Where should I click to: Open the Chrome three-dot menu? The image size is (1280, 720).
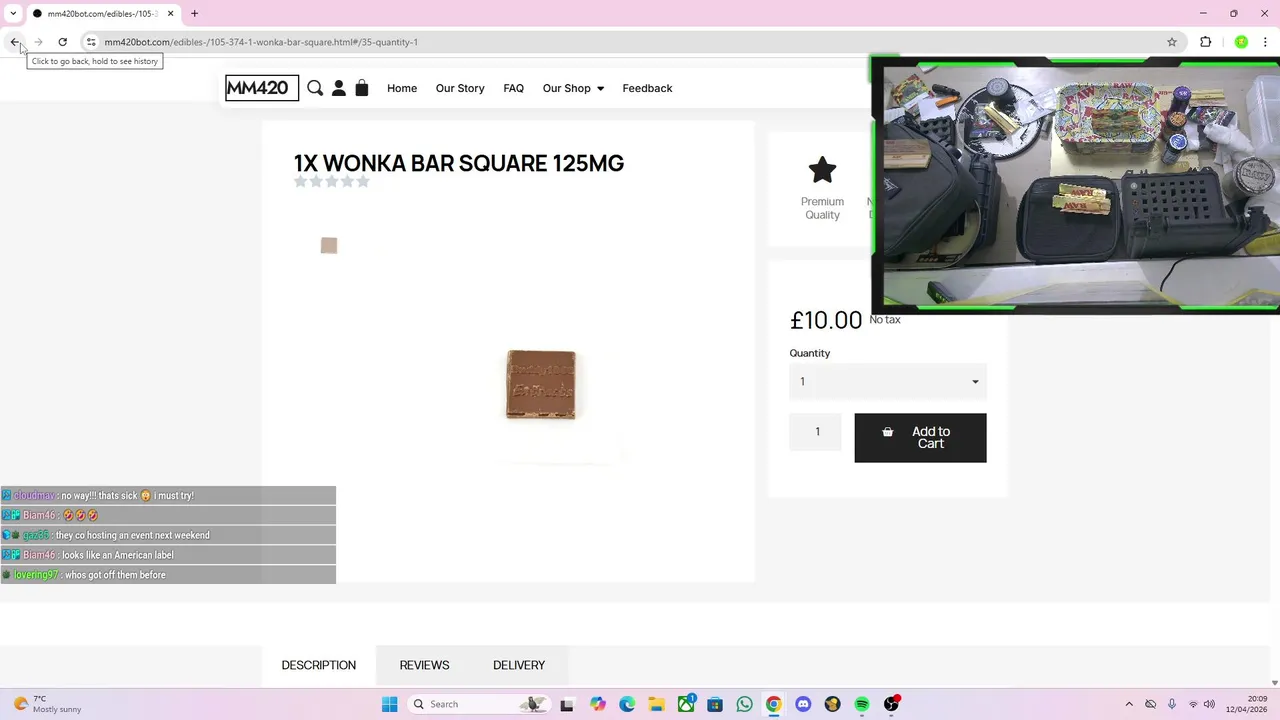[1266, 42]
